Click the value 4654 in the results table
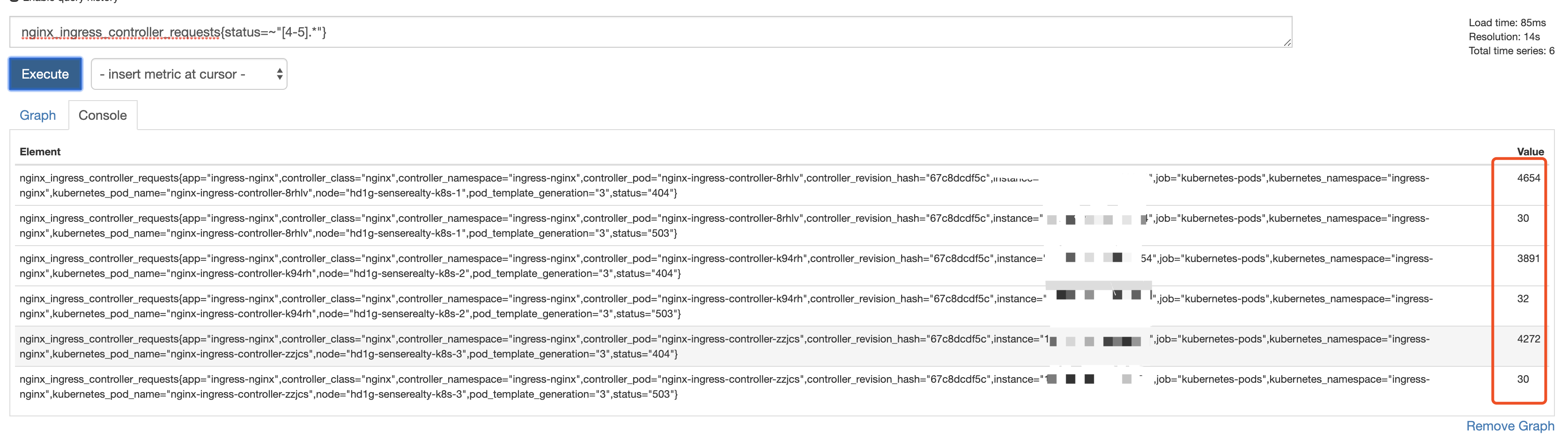Image resolution: width=1568 pixels, height=437 pixels. click(x=1529, y=177)
